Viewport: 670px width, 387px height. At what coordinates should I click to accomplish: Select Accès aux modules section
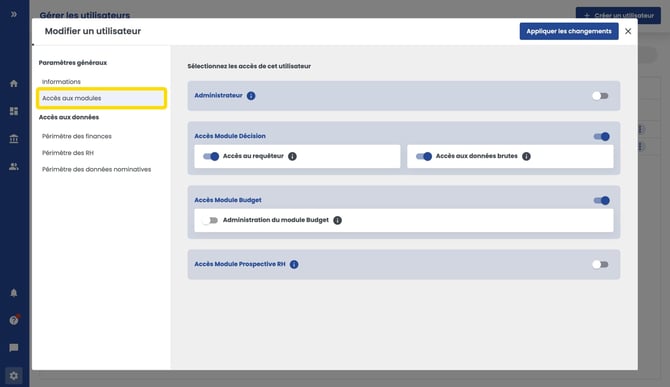101,98
